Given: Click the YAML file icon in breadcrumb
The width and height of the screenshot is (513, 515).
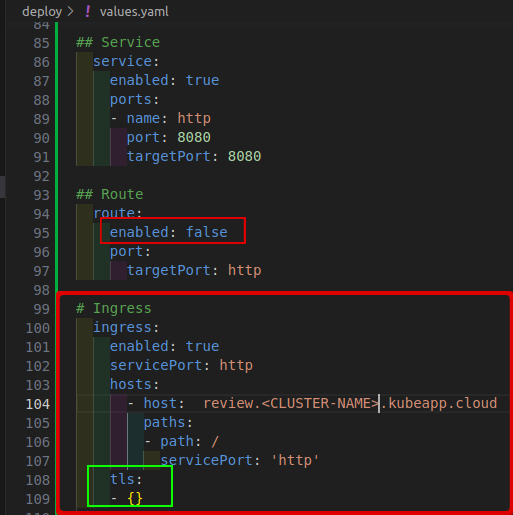Looking at the screenshot, I should point(88,12).
